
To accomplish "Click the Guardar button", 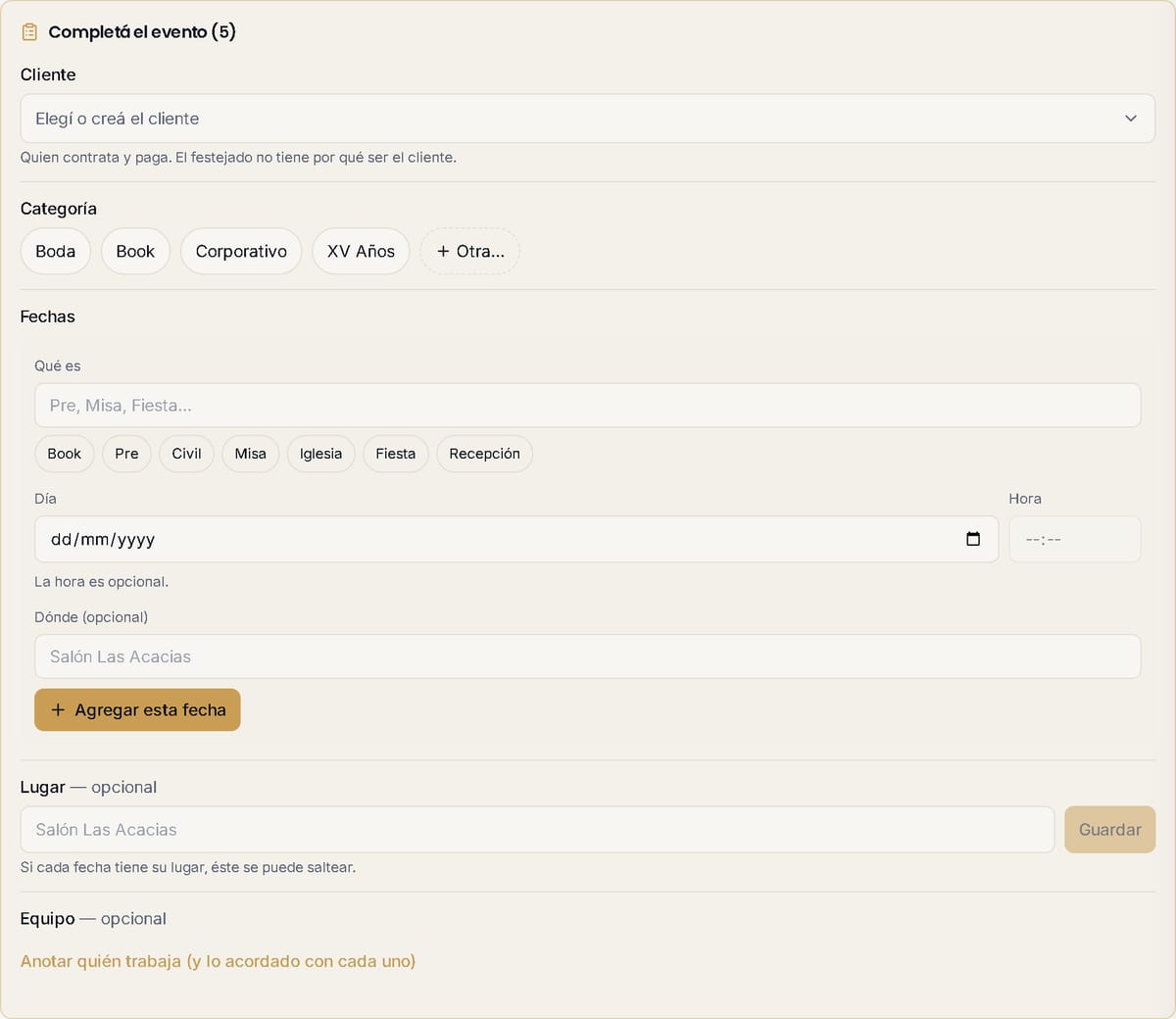I will [x=1110, y=830].
